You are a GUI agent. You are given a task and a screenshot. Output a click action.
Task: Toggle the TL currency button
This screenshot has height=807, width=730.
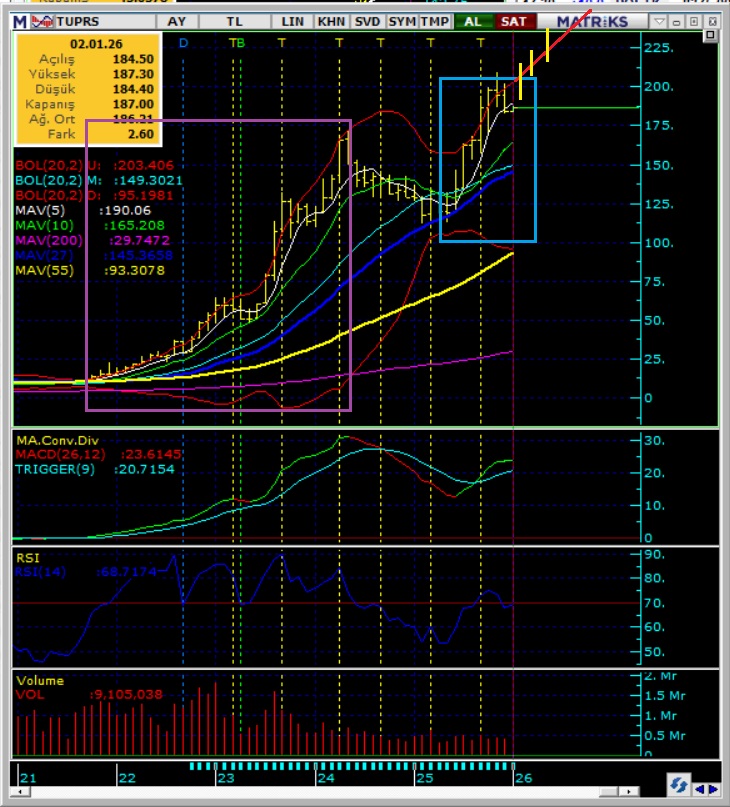click(x=234, y=21)
